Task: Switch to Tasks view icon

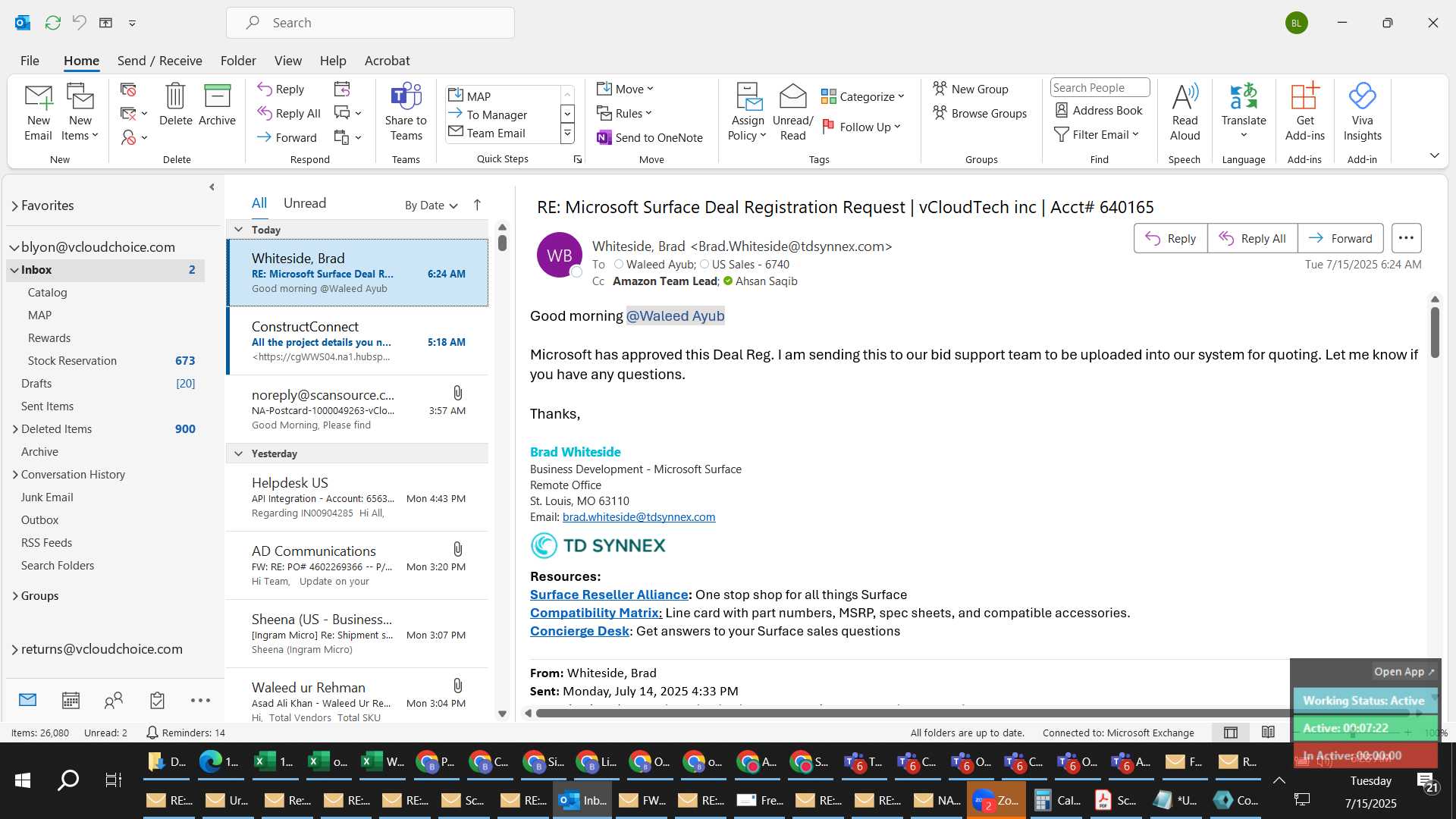Action: [157, 700]
